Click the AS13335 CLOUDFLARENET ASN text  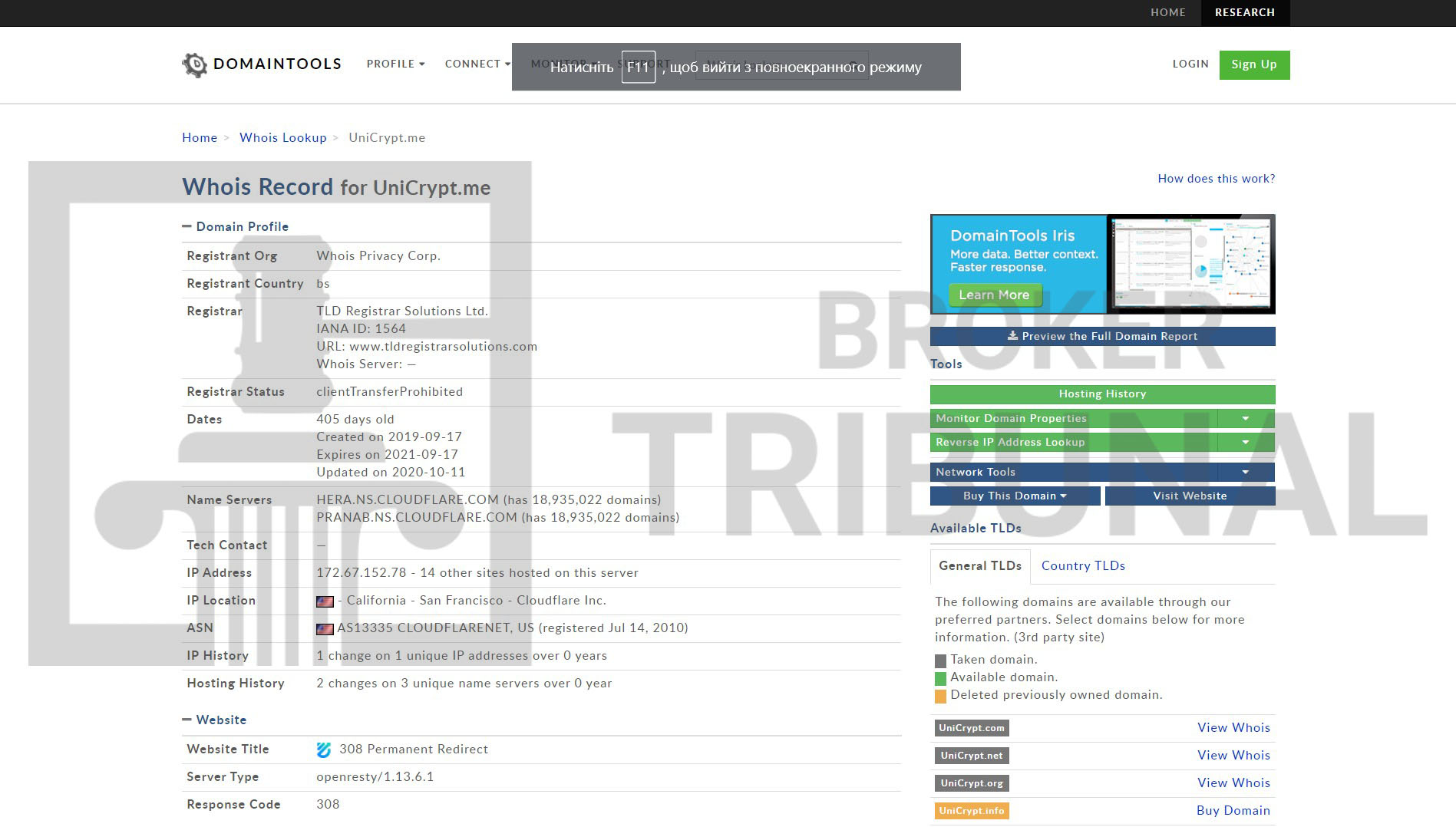tap(435, 628)
